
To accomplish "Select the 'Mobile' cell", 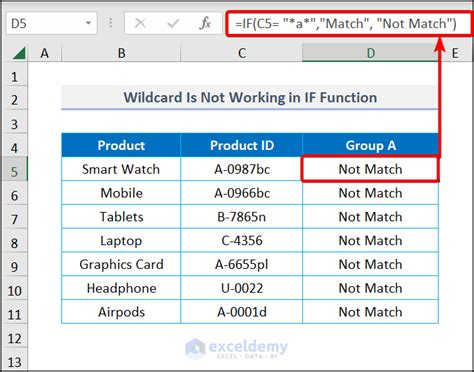I will 121,193.
